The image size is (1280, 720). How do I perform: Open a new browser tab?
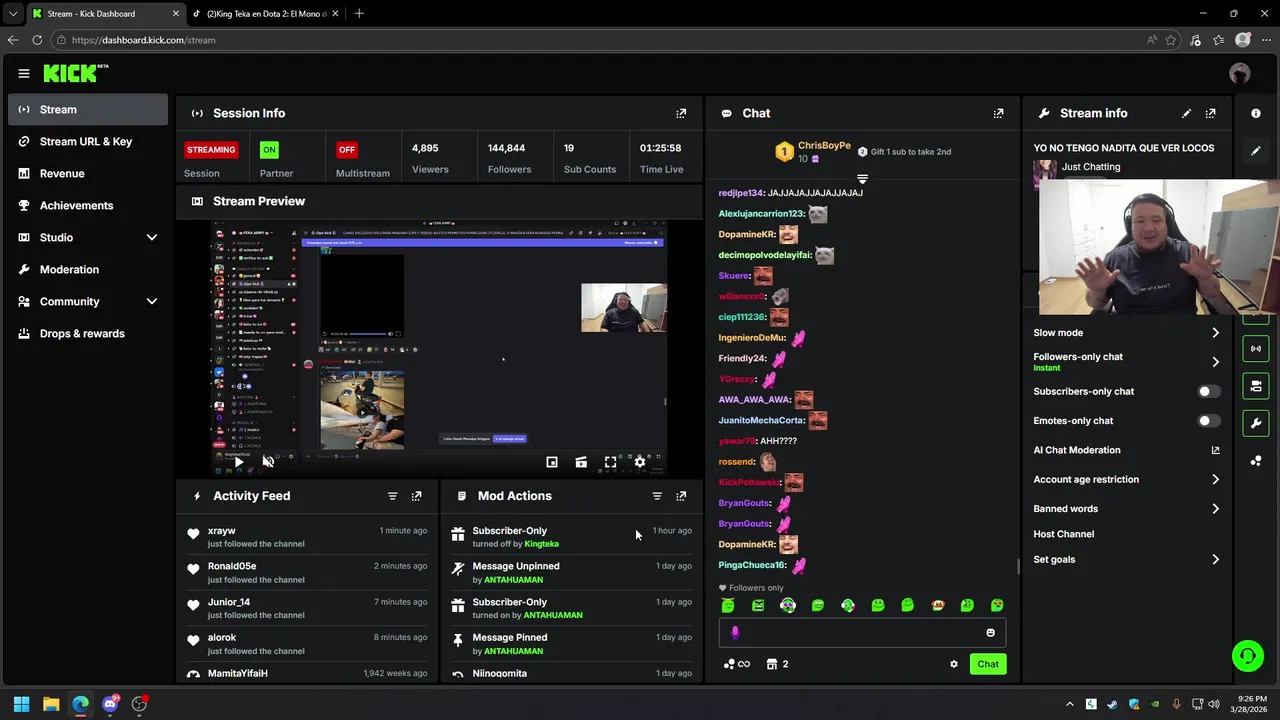(x=359, y=14)
